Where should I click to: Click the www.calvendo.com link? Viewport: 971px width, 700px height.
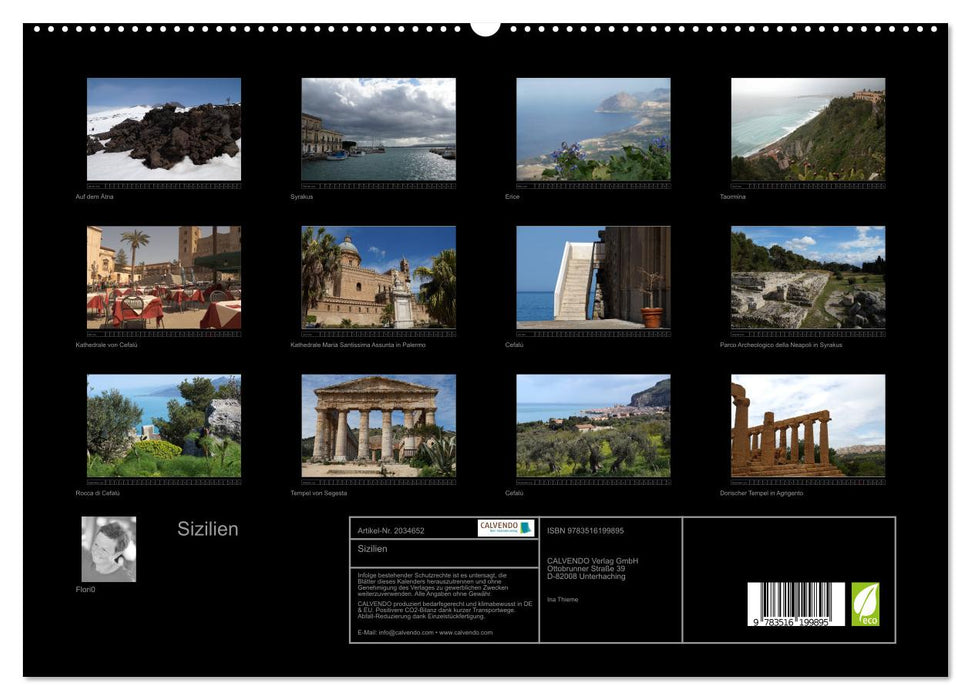click(467, 632)
